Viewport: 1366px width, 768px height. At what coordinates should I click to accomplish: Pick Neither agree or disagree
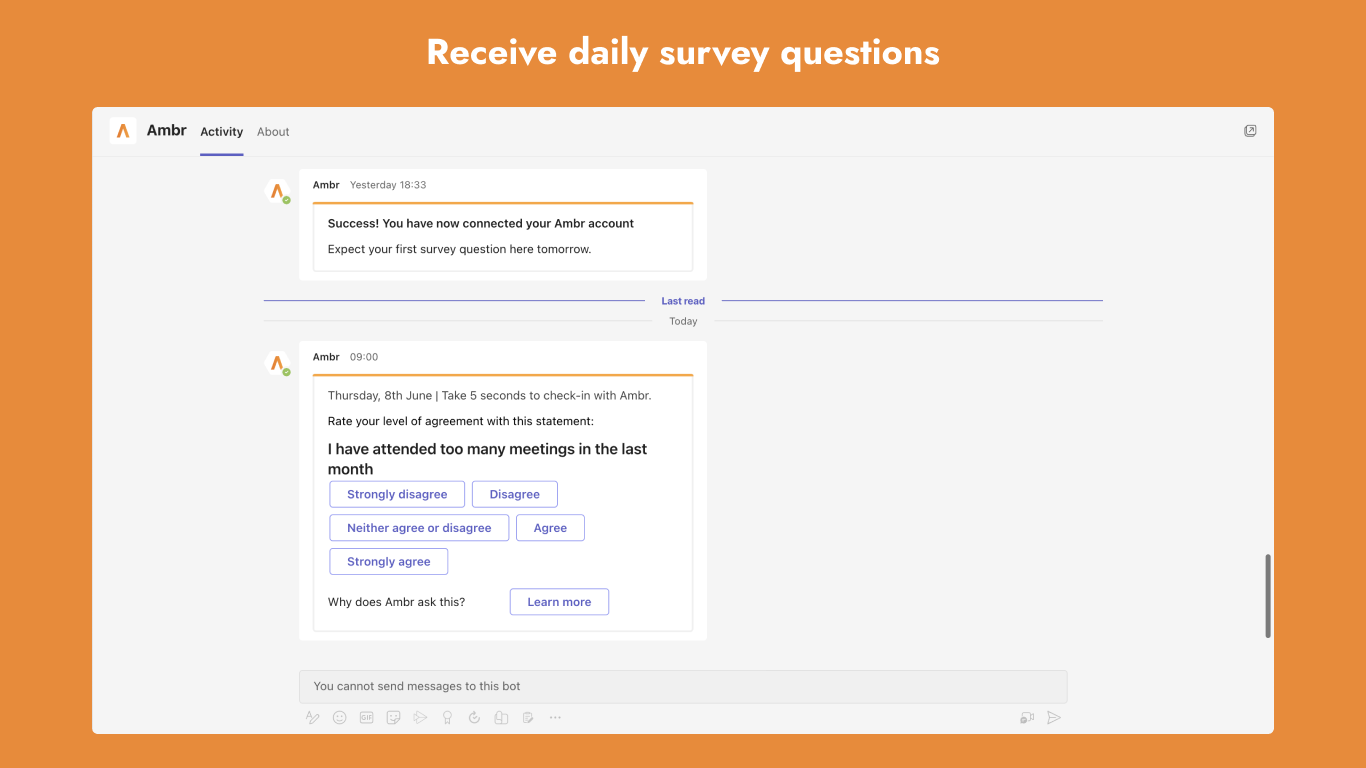point(419,528)
